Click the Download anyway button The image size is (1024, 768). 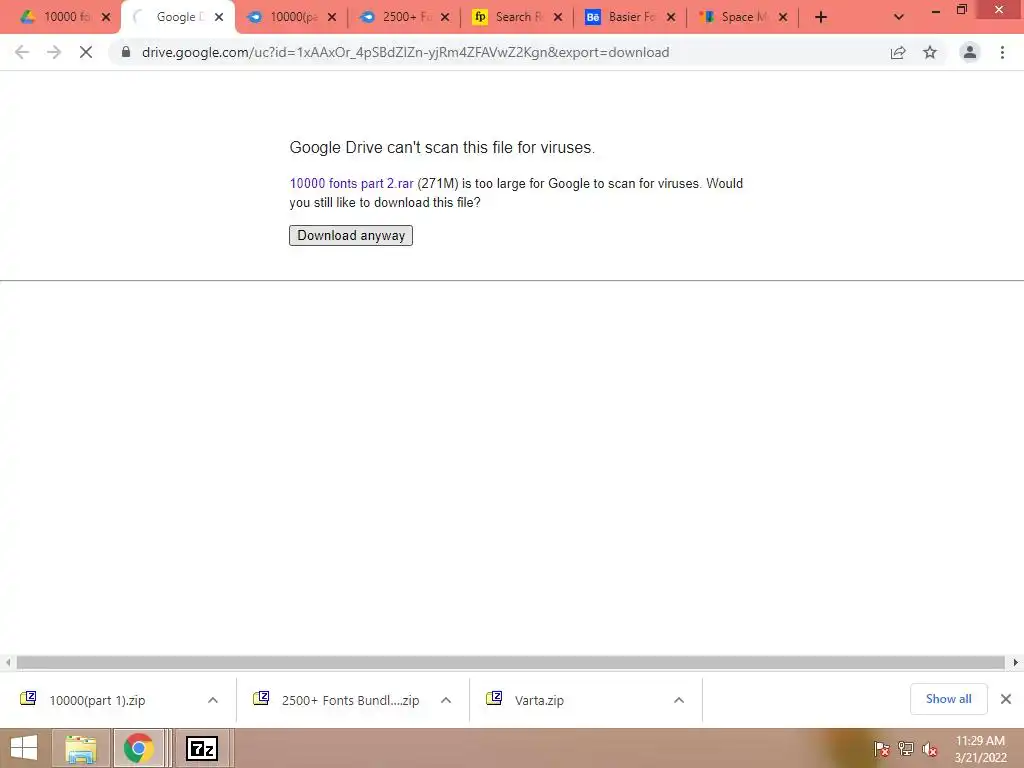coord(351,235)
